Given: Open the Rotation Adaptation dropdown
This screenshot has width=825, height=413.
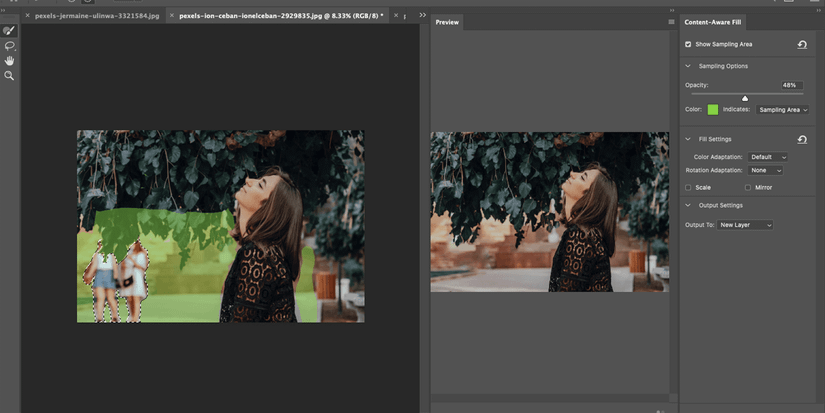Looking at the screenshot, I should [x=765, y=171].
